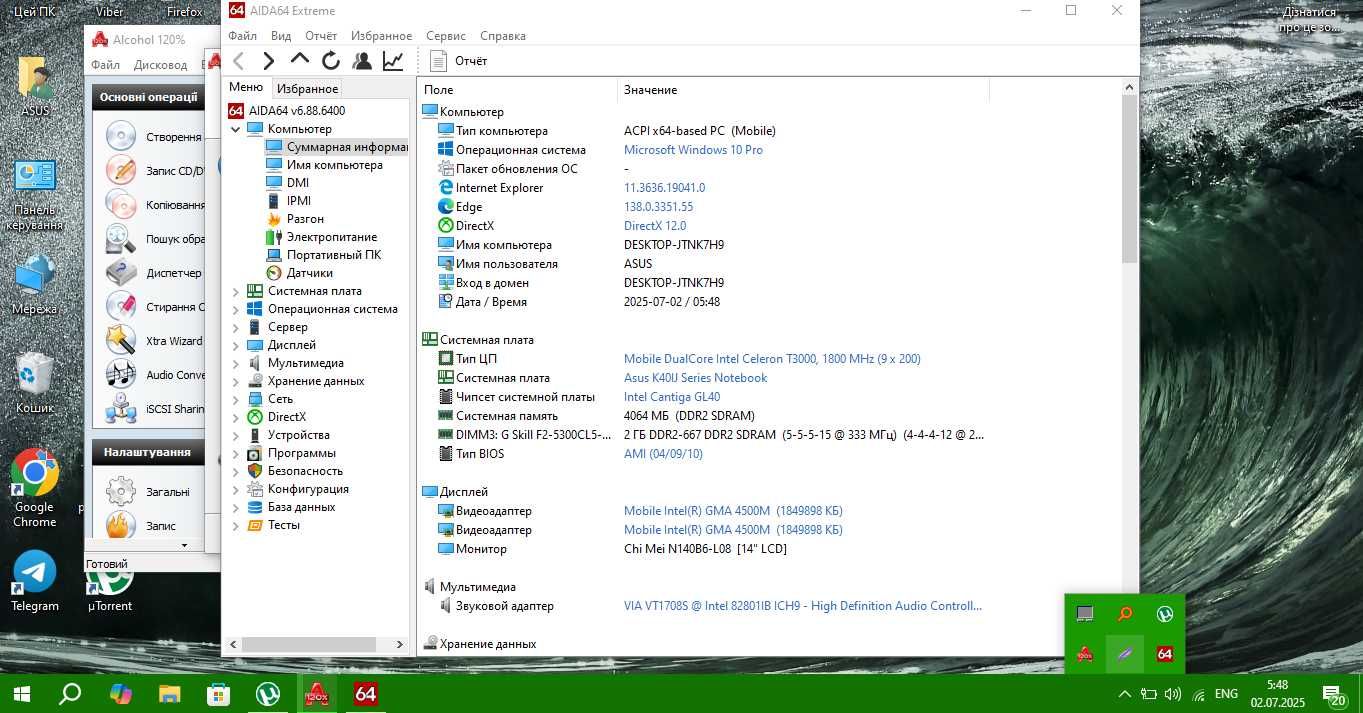
Task: Click the forward navigation arrow in AIDA64
Action: (x=269, y=61)
